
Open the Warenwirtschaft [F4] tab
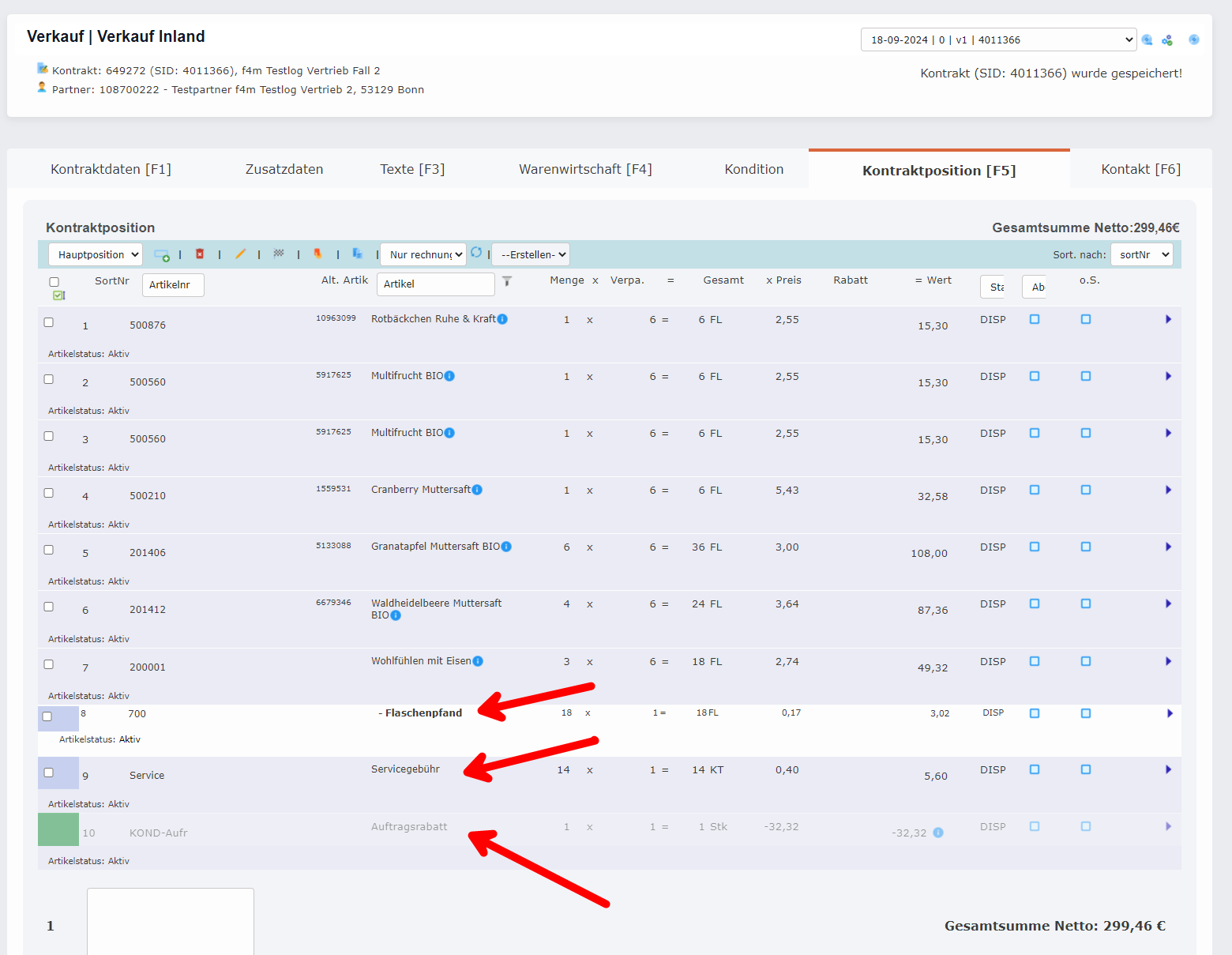click(584, 169)
